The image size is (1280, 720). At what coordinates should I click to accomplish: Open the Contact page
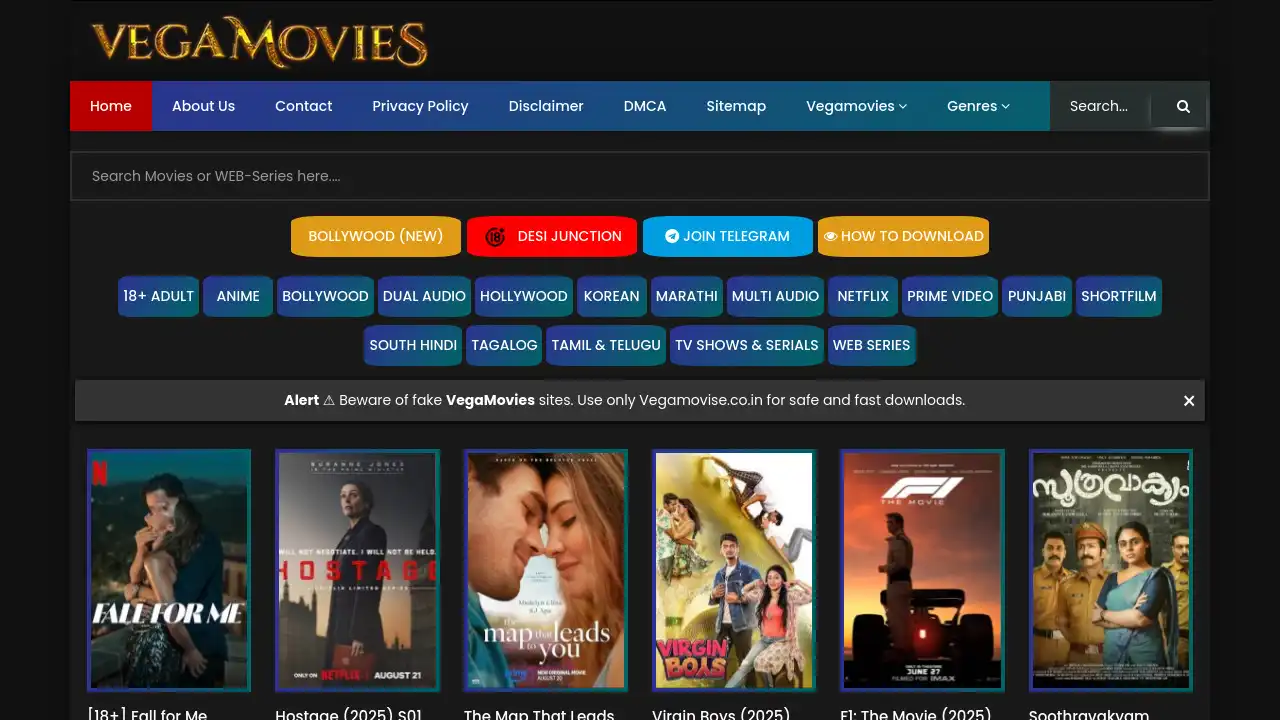[303, 106]
